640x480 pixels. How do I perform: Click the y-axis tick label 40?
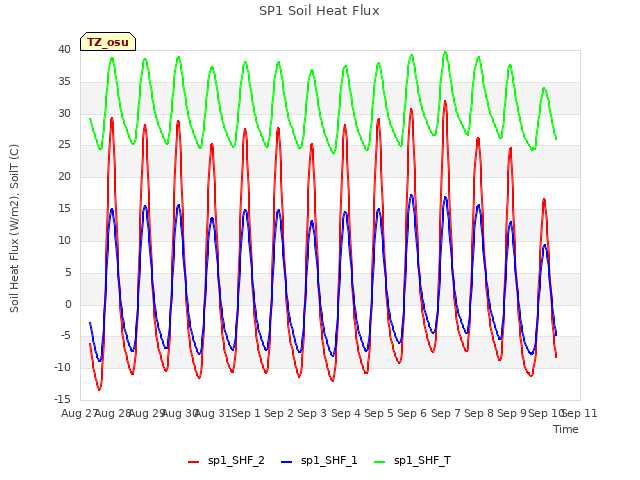click(64, 50)
